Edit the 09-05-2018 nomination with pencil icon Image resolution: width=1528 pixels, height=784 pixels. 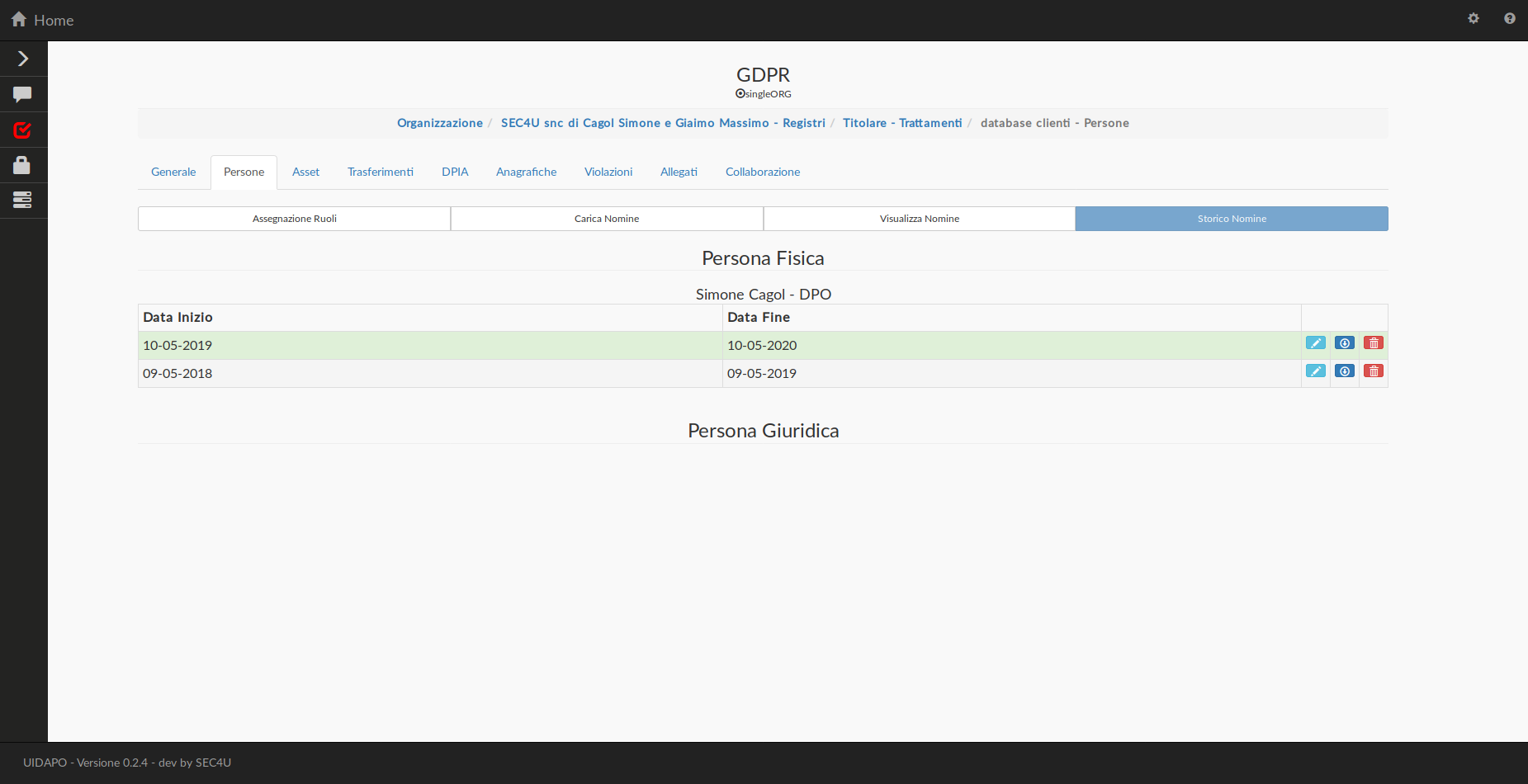pos(1316,371)
